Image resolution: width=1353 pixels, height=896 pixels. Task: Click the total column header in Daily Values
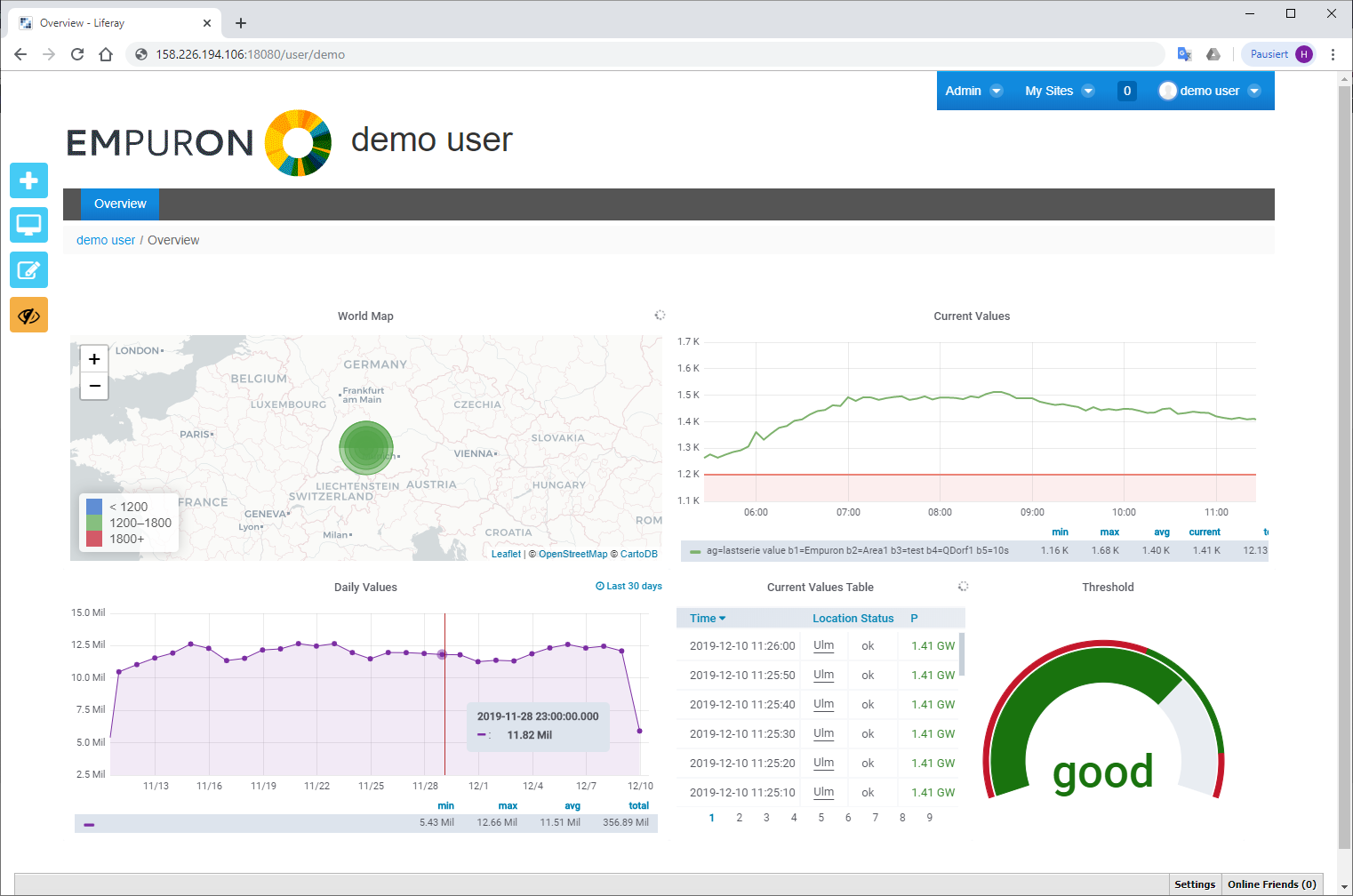tap(638, 805)
